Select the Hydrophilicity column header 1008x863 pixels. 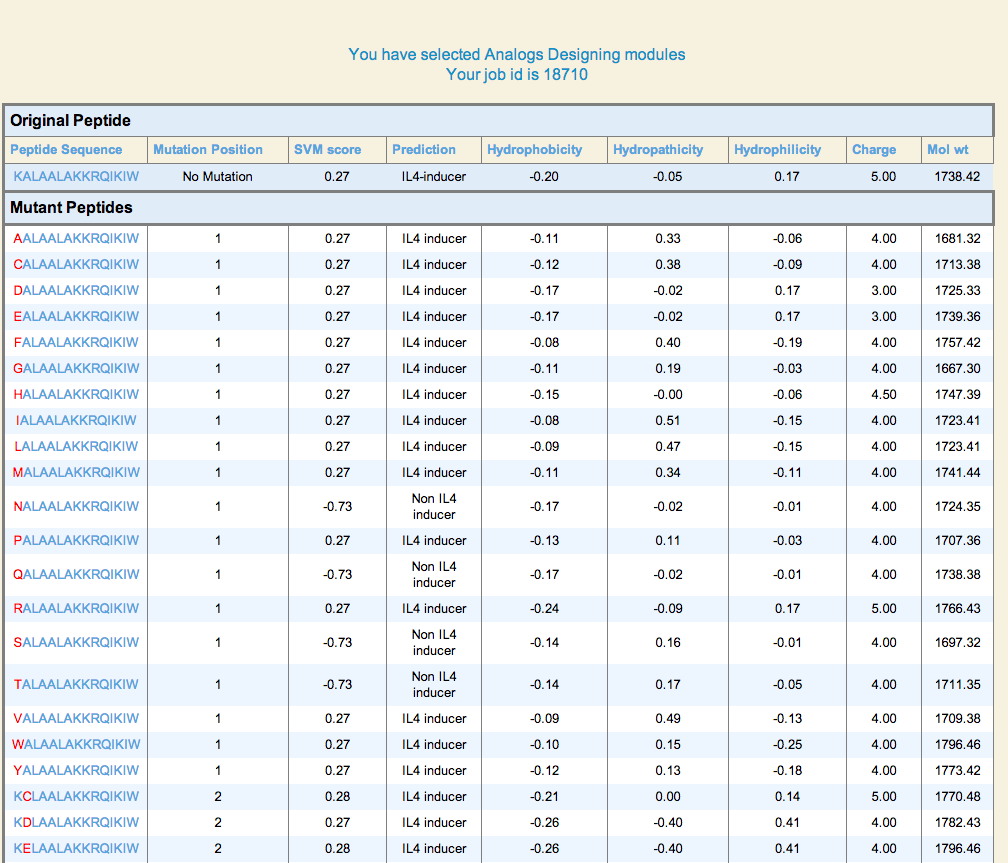(777, 150)
